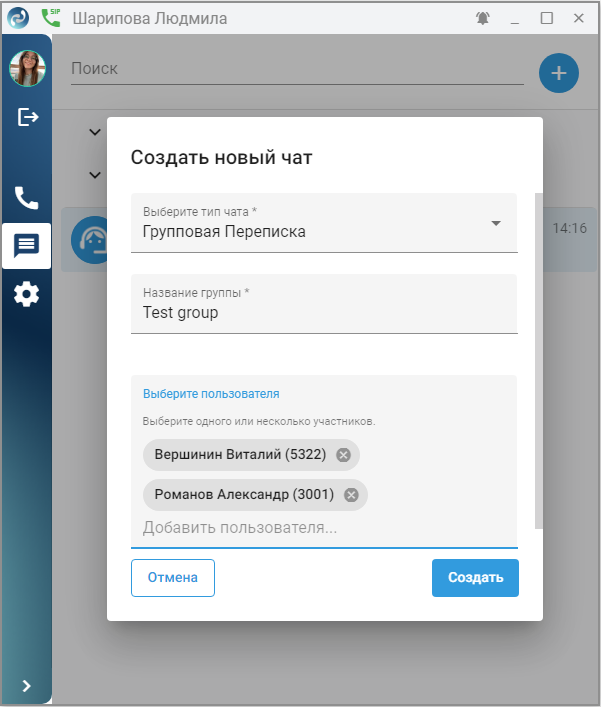Click the SIP phone status icon
The width and height of the screenshot is (601, 707).
(50, 17)
